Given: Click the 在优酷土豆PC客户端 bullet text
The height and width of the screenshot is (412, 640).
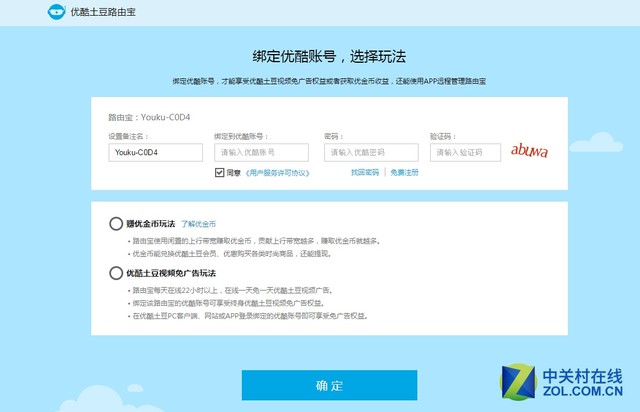Looking at the screenshot, I should 250,316.
